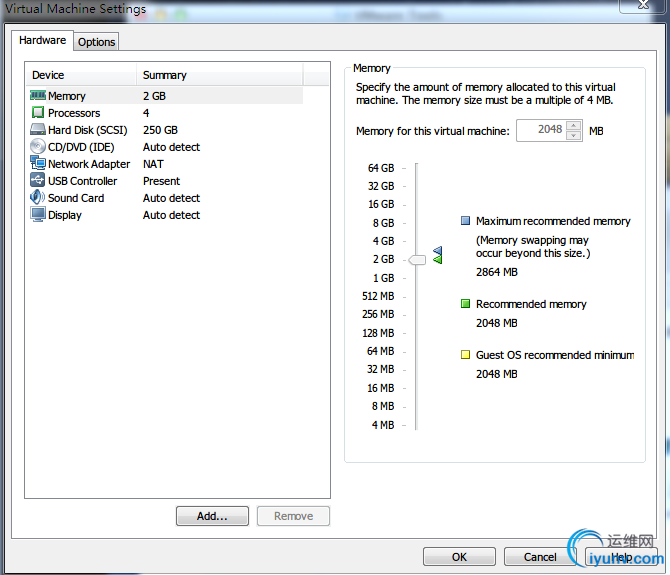Select the Memory device icon

click(38, 95)
